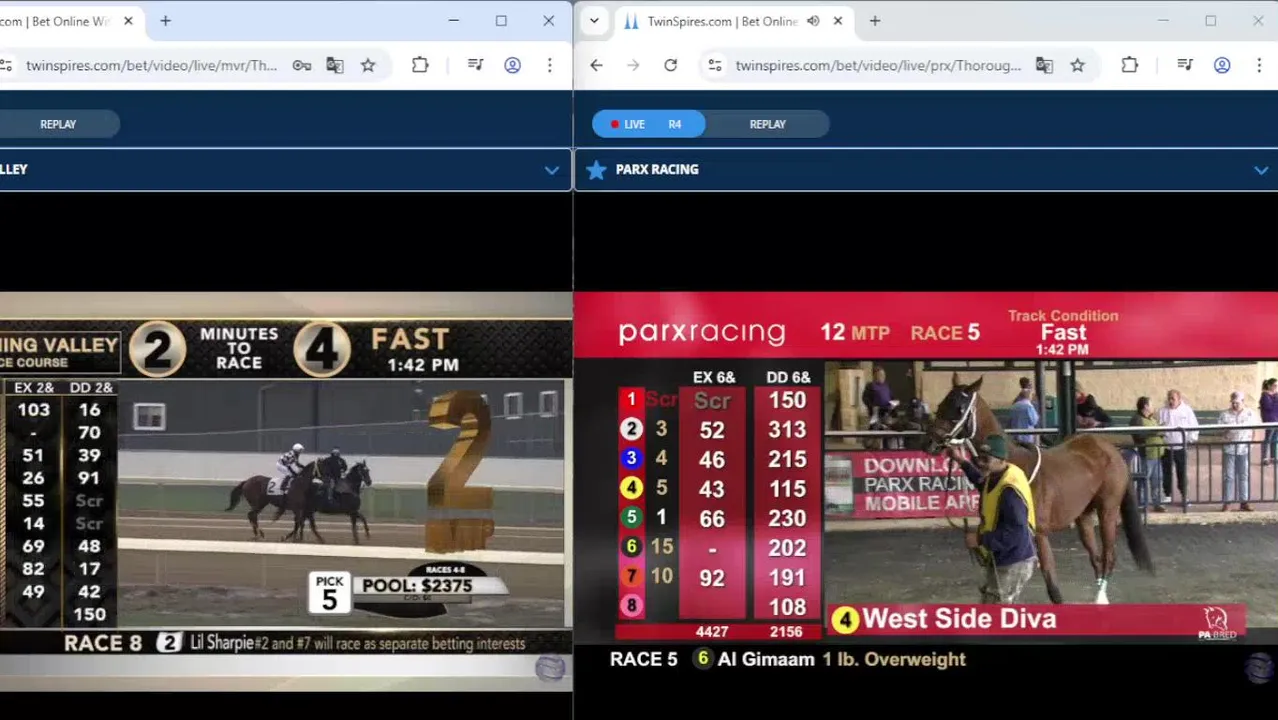Bookmark the page in the right window
The height and width of the screenshot is (720, 1278).
(x=1077, y=65)
